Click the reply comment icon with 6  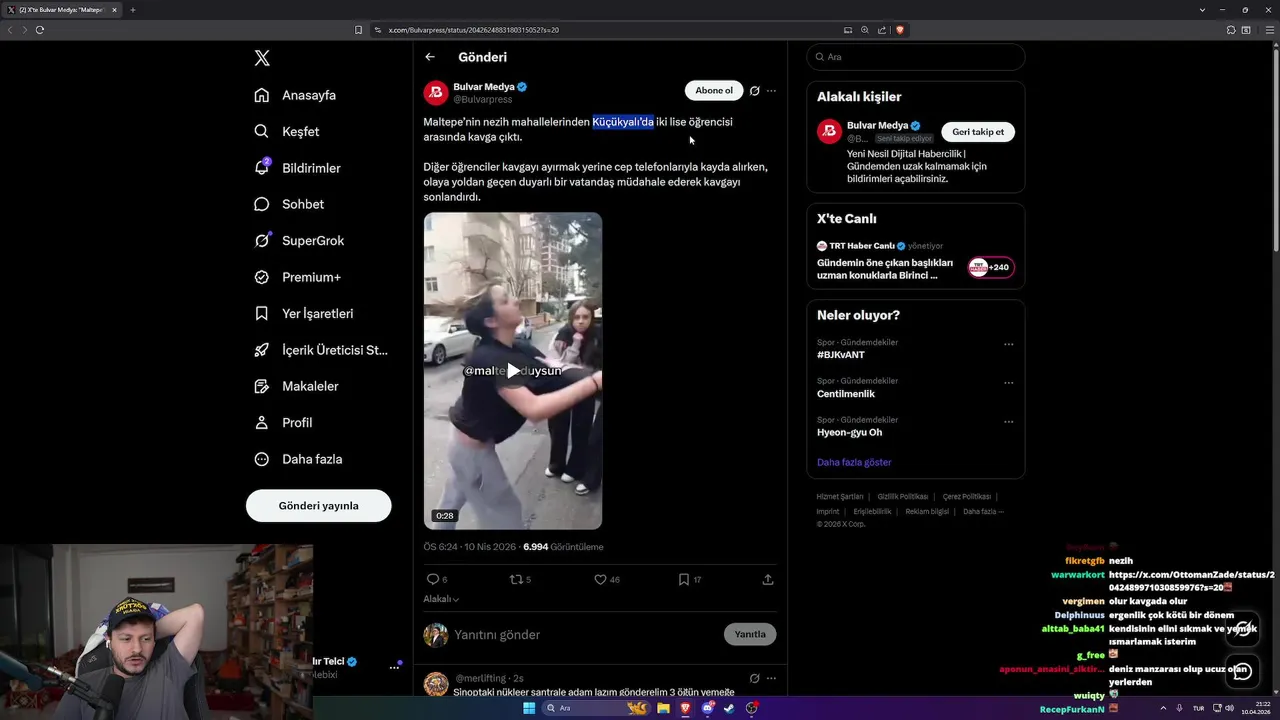click(433, 579)
